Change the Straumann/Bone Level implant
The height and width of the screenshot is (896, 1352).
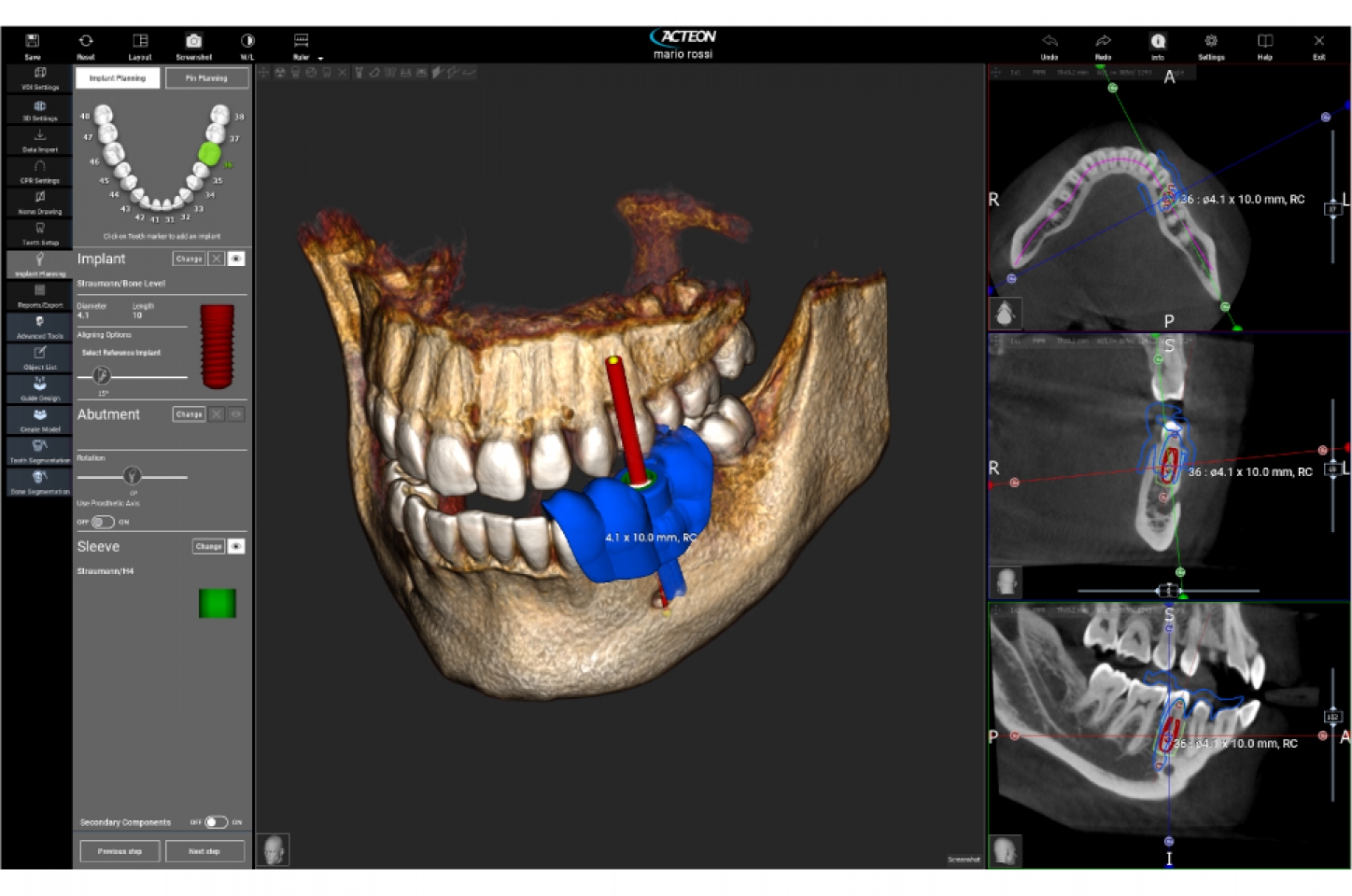click(x=188, y=259)
